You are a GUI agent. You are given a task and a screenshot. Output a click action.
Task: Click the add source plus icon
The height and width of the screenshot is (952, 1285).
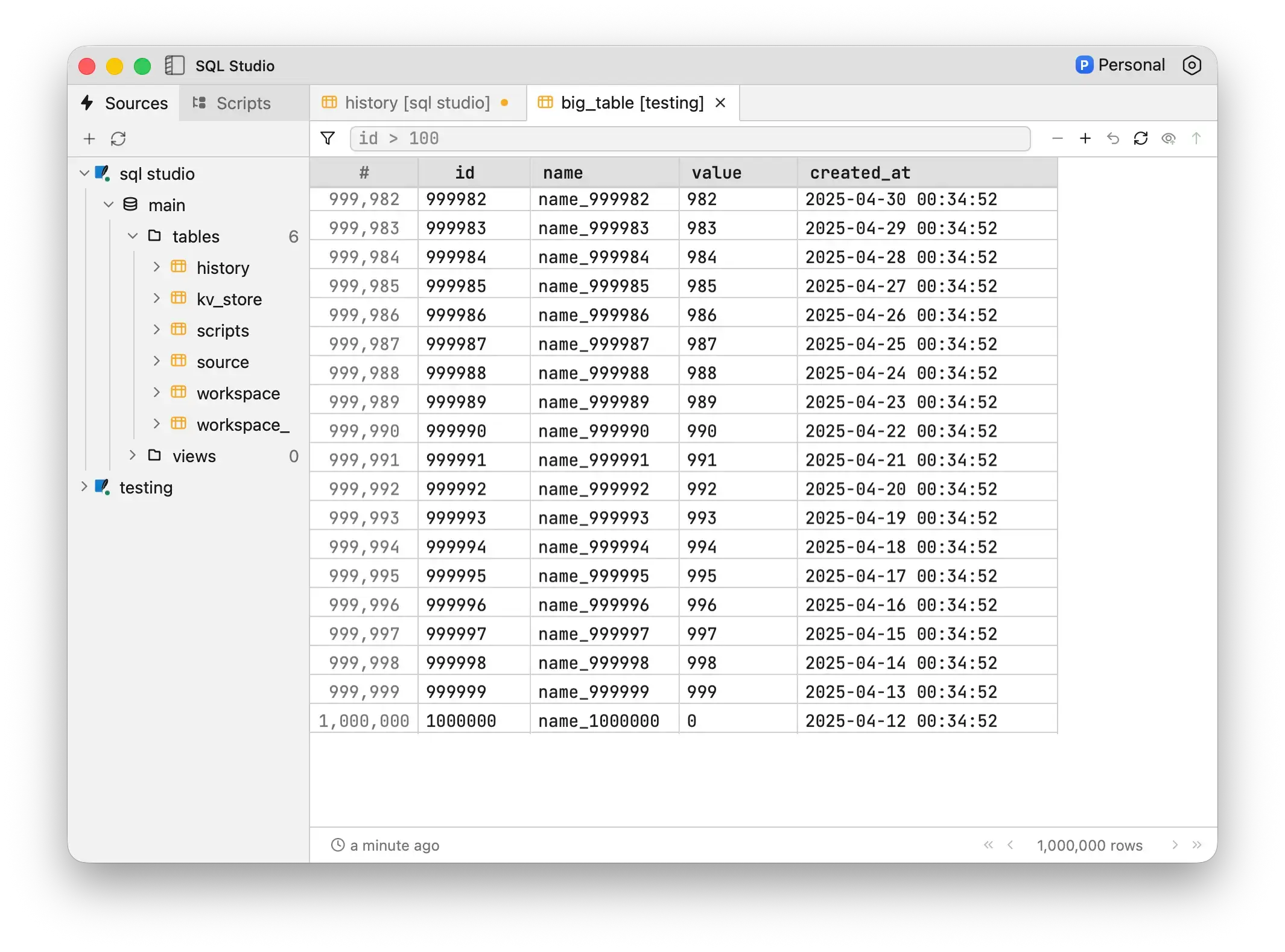[89, 139]
